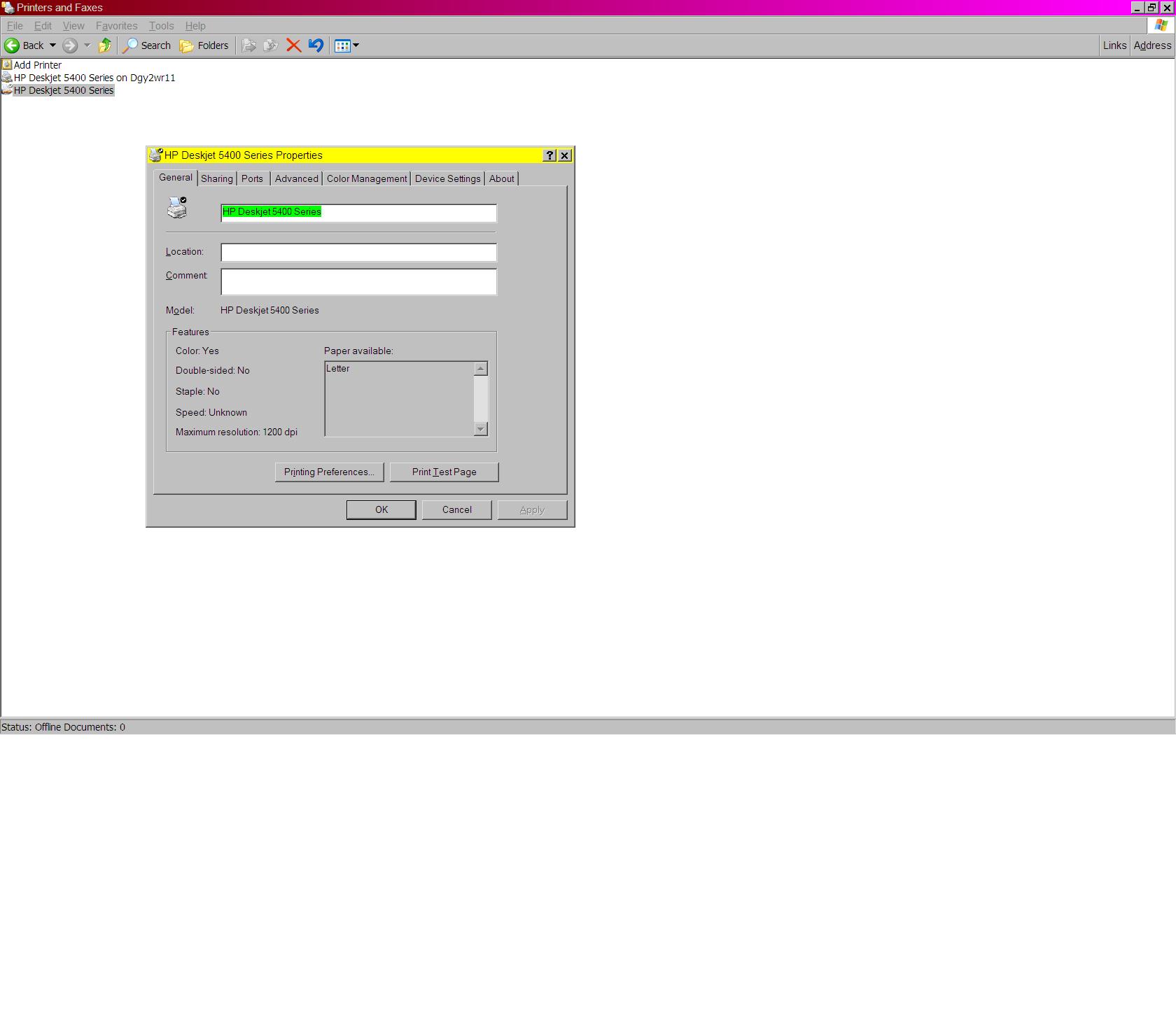Open the View menu
The image size is (1176, 1014).
73,26
